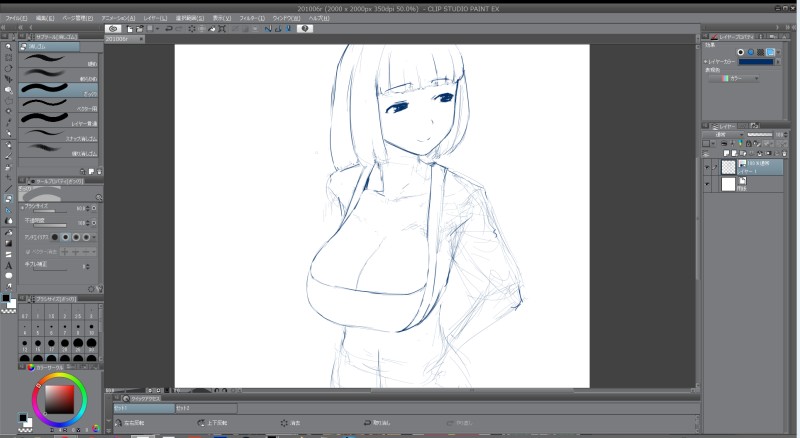Select the Fill bucket tool
The width and height of the screenshot is (800, 438).
[8, 233]
